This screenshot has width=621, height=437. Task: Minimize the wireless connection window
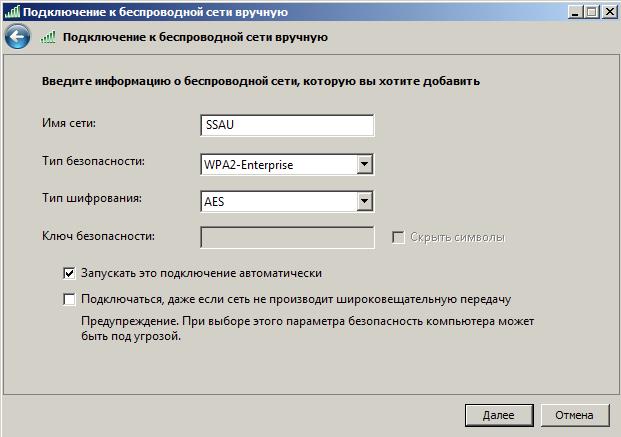click(575, 12)
